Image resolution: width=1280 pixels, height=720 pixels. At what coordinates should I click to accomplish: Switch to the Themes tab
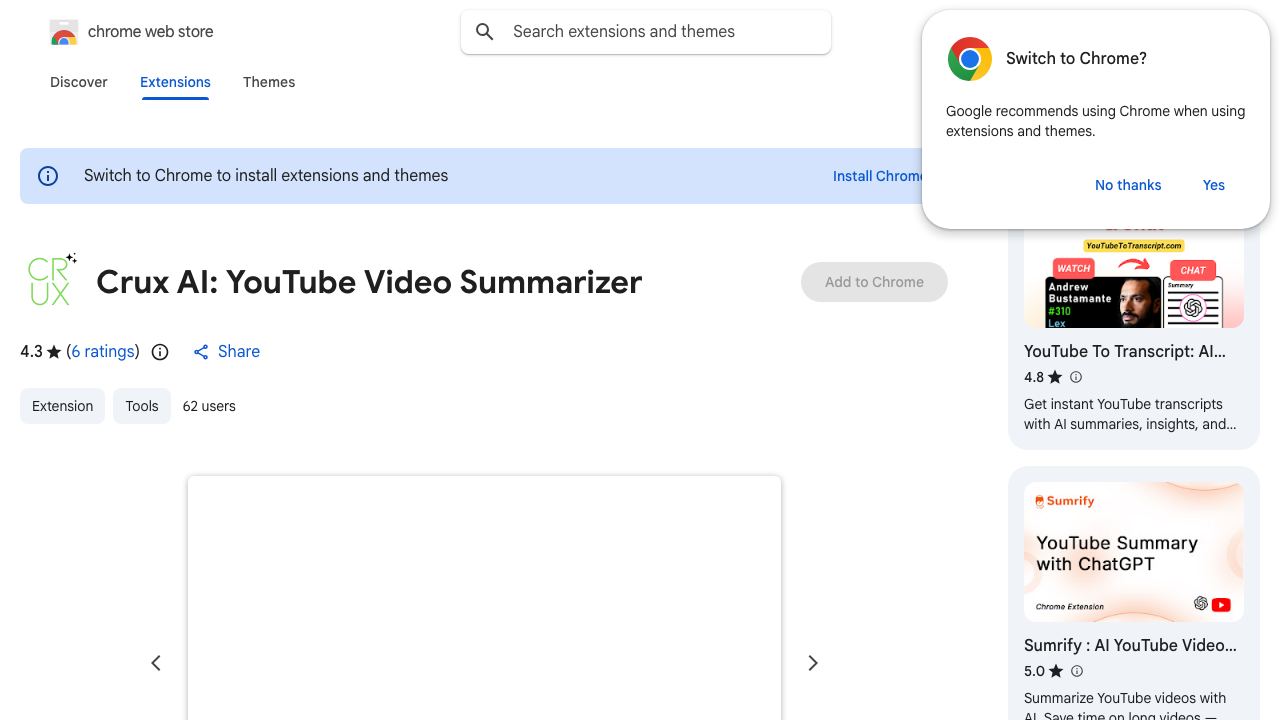(x=269, y=82)
